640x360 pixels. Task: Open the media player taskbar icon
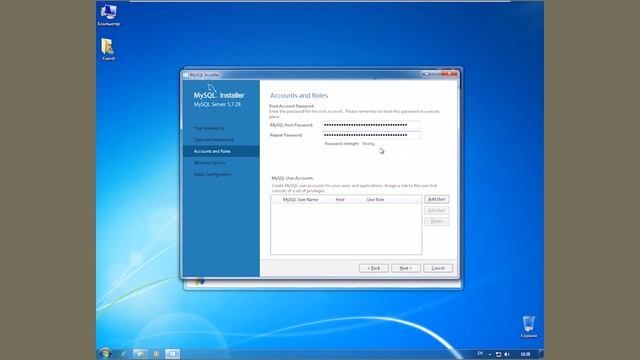coord(156,354)
